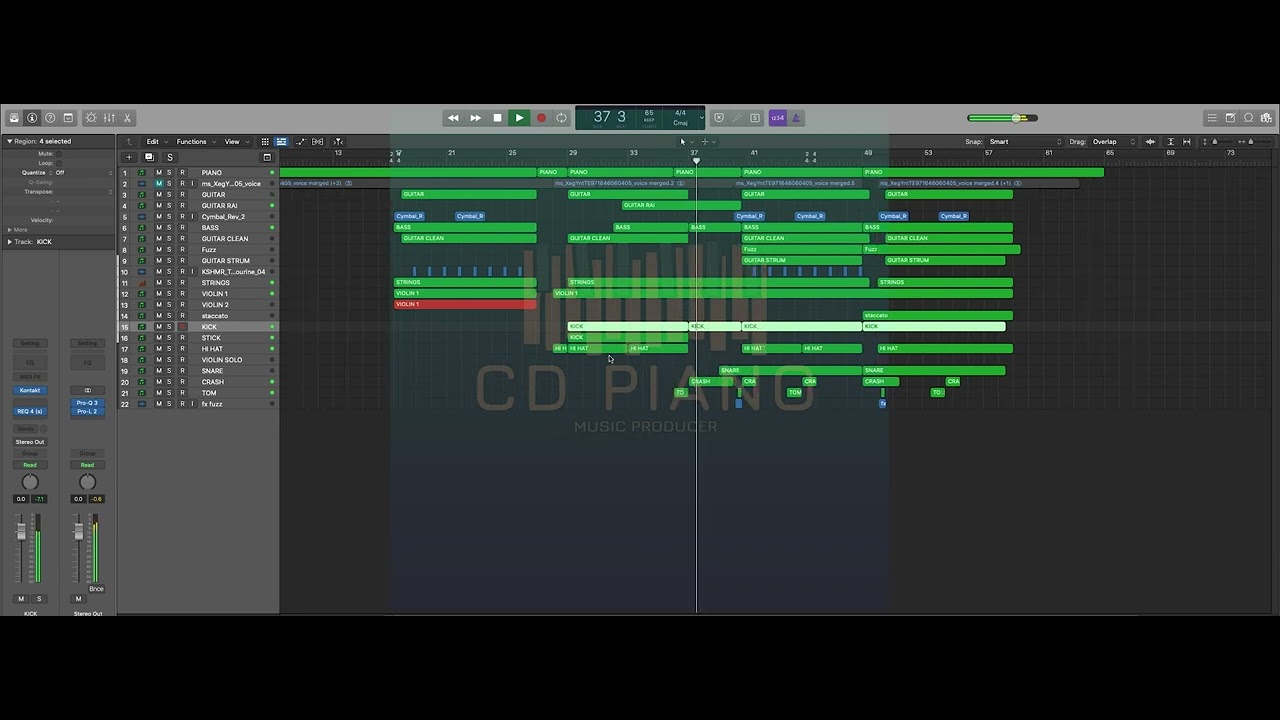Adjust the KICK channel volume fader
Viewport: 1280px width, 720px height.
[21, 533]
